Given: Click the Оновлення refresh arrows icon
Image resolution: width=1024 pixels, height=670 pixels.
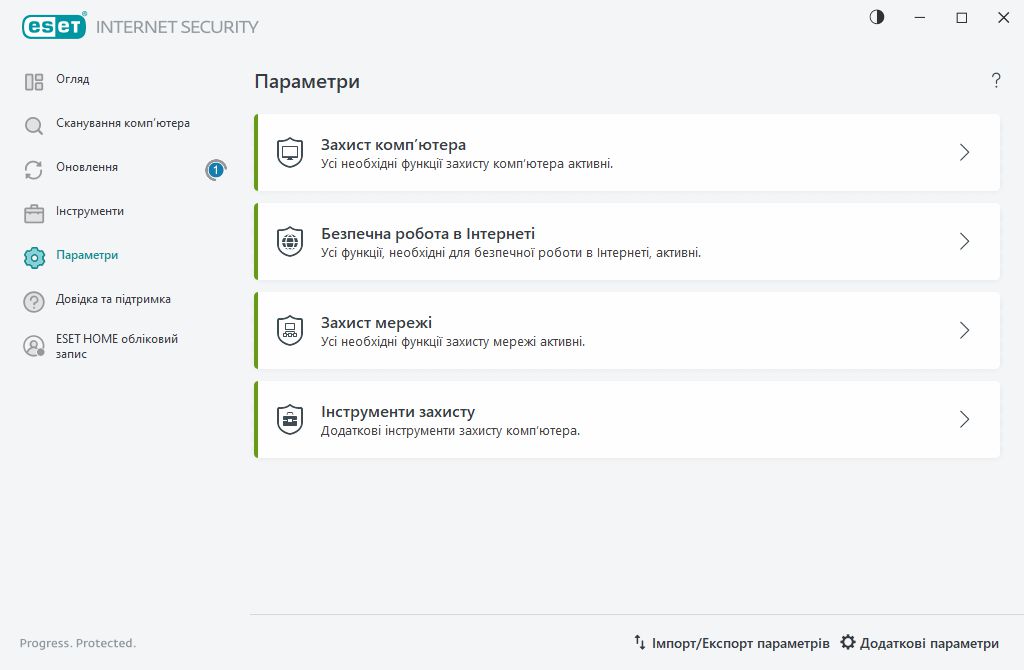Looking at the screenshot, I should pyautogui.click(x=34, y=170).
